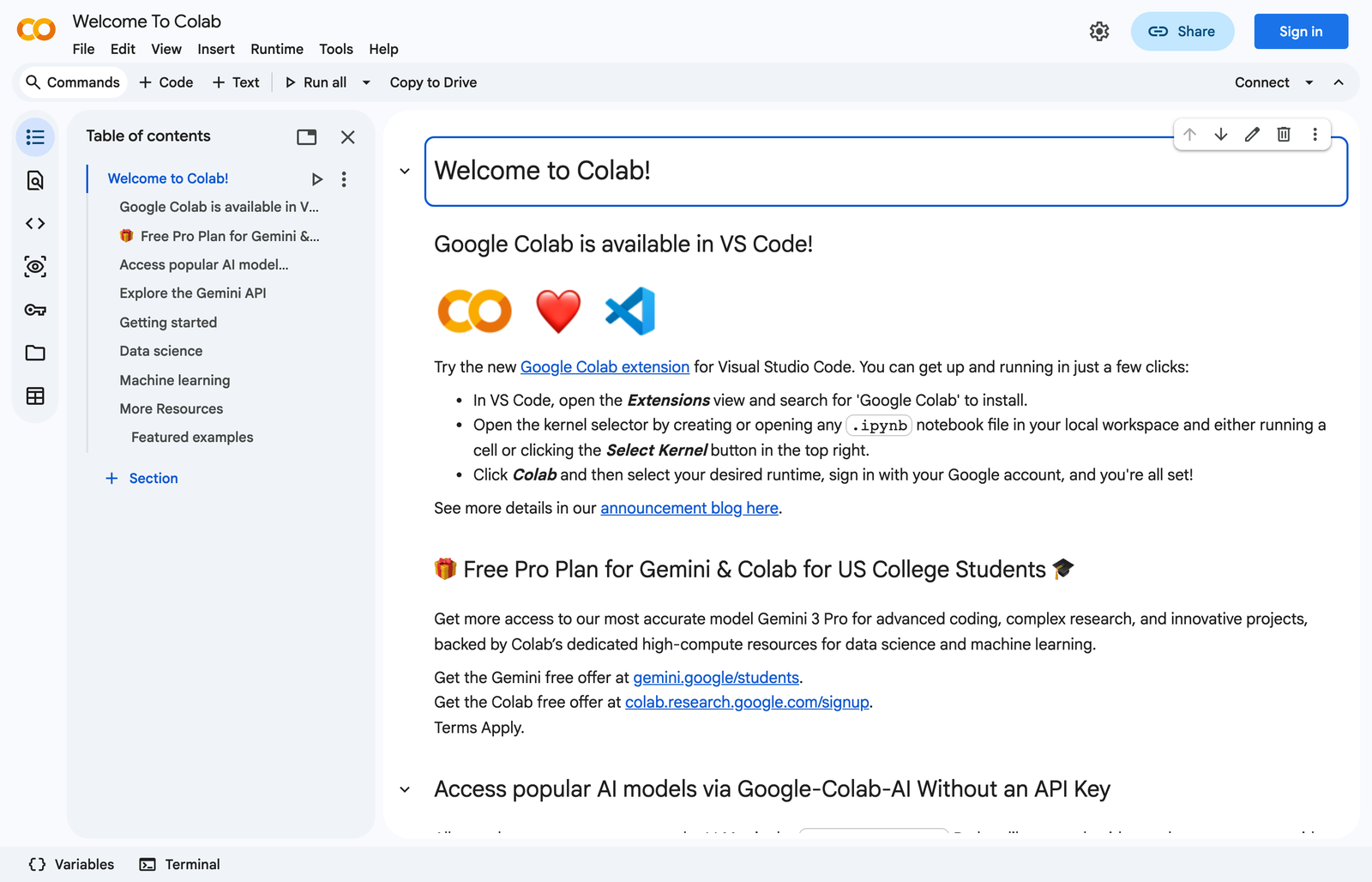Image resolution: width=1372 pixels, height=882 pixels.
Task: Follow the gemini.google/students link
Action: pos(715,678)
